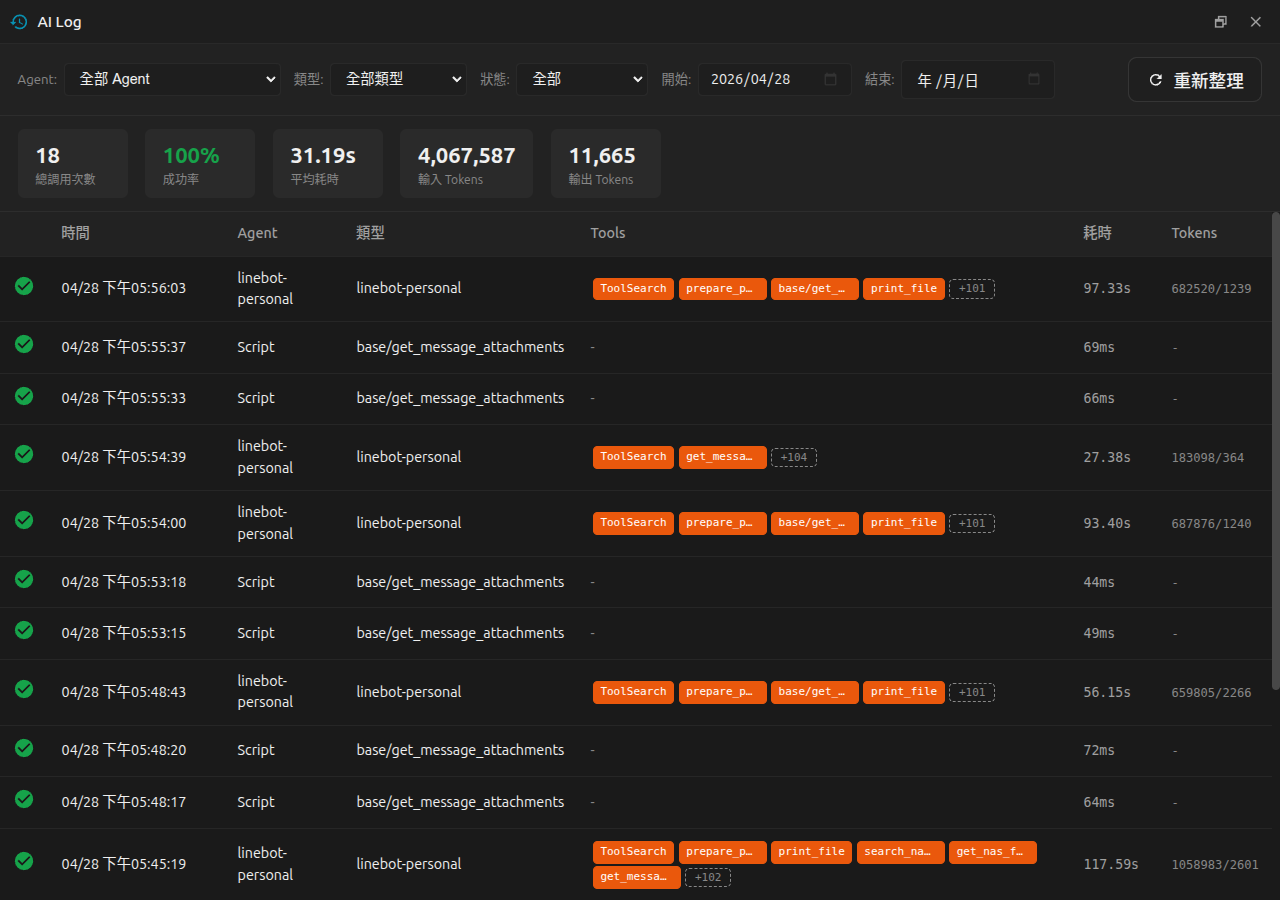Click the 11,665 輸出 Tokens card

pyautogui.click(x=606, y=164)
